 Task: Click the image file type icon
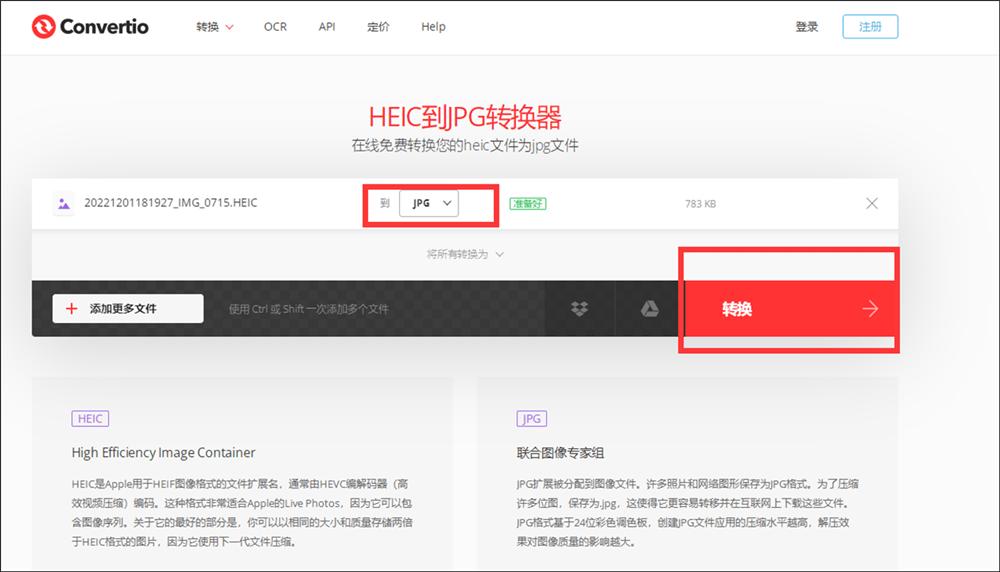pos(63,203)
